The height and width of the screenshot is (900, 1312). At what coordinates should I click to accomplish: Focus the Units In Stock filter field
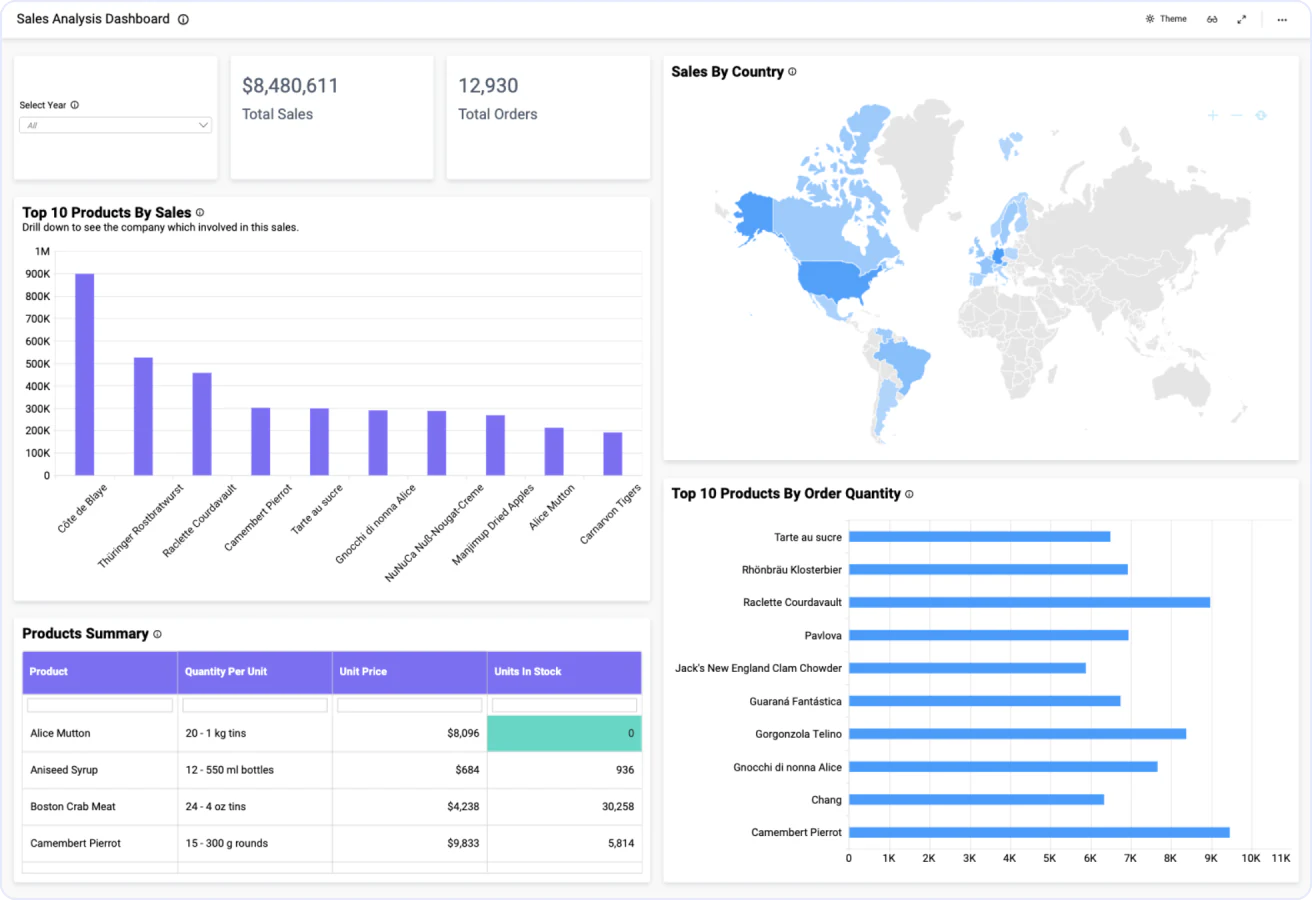coord(564,705)
